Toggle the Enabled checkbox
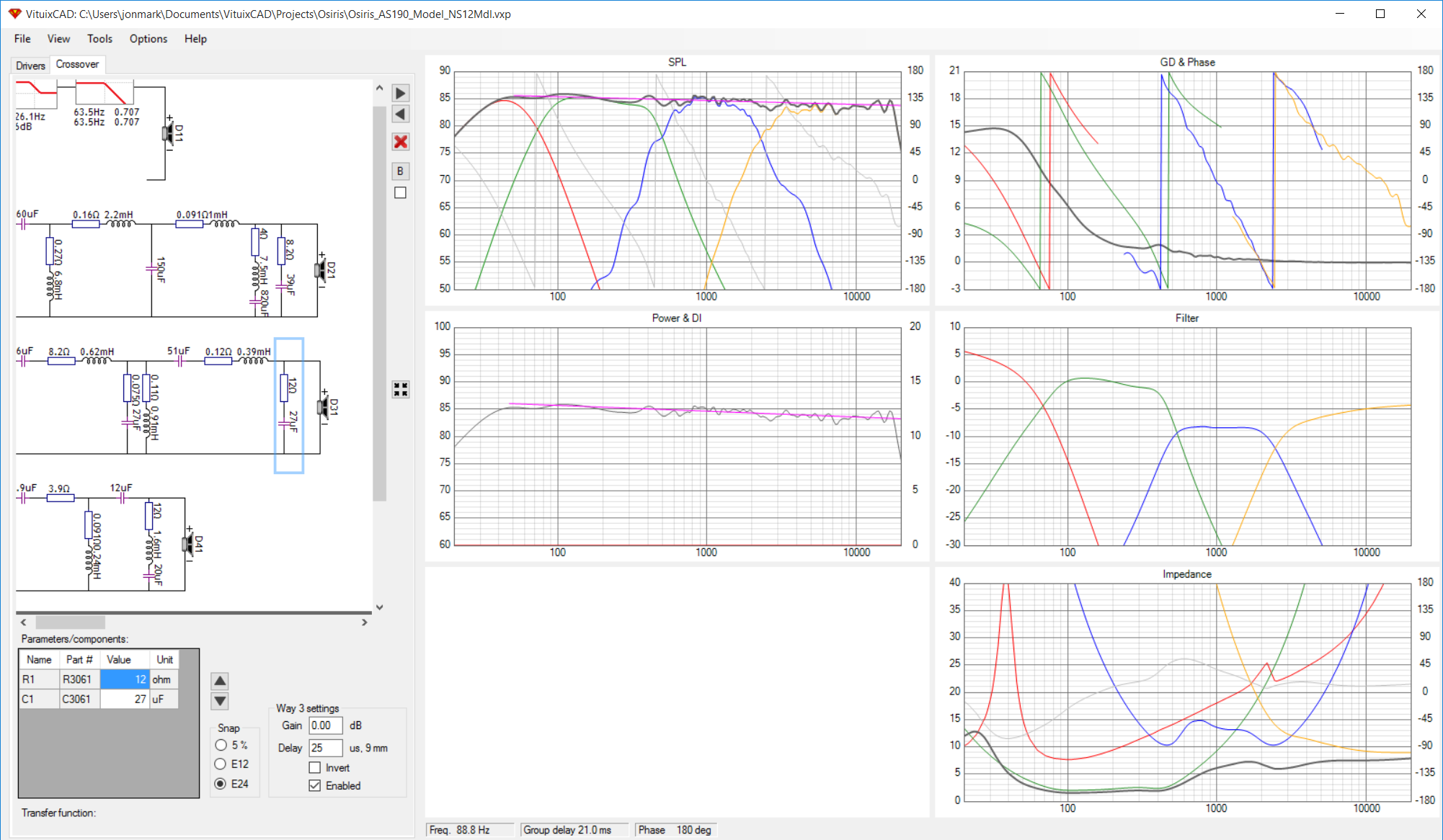 coord(315,786)
